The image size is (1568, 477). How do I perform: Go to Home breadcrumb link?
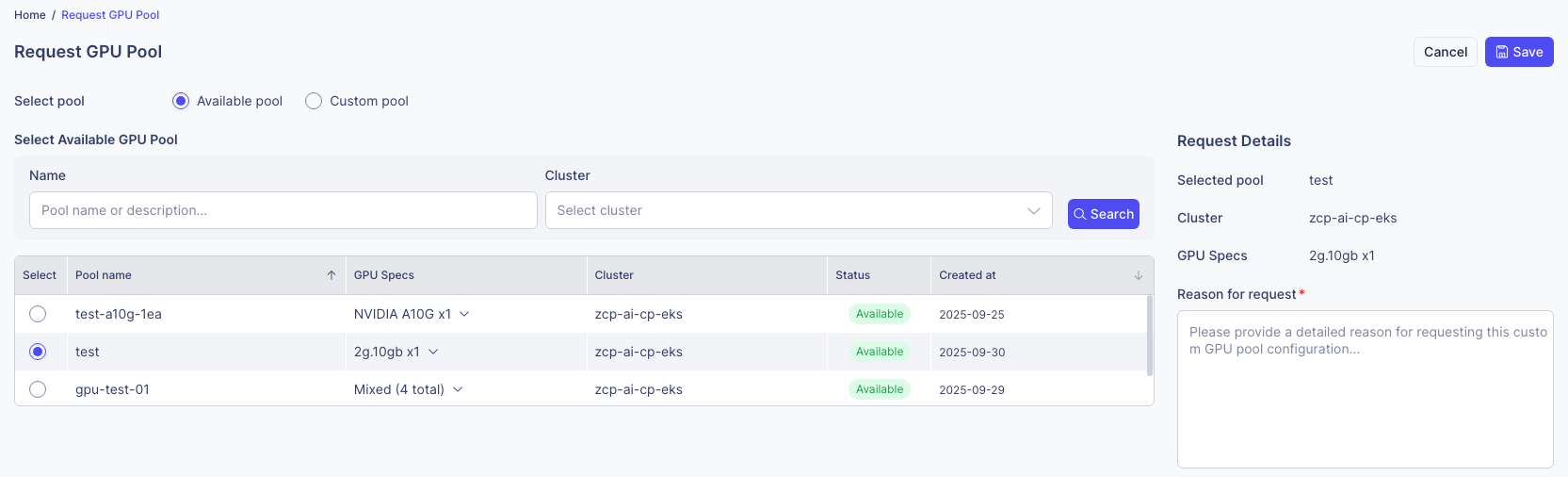[30, 15]
